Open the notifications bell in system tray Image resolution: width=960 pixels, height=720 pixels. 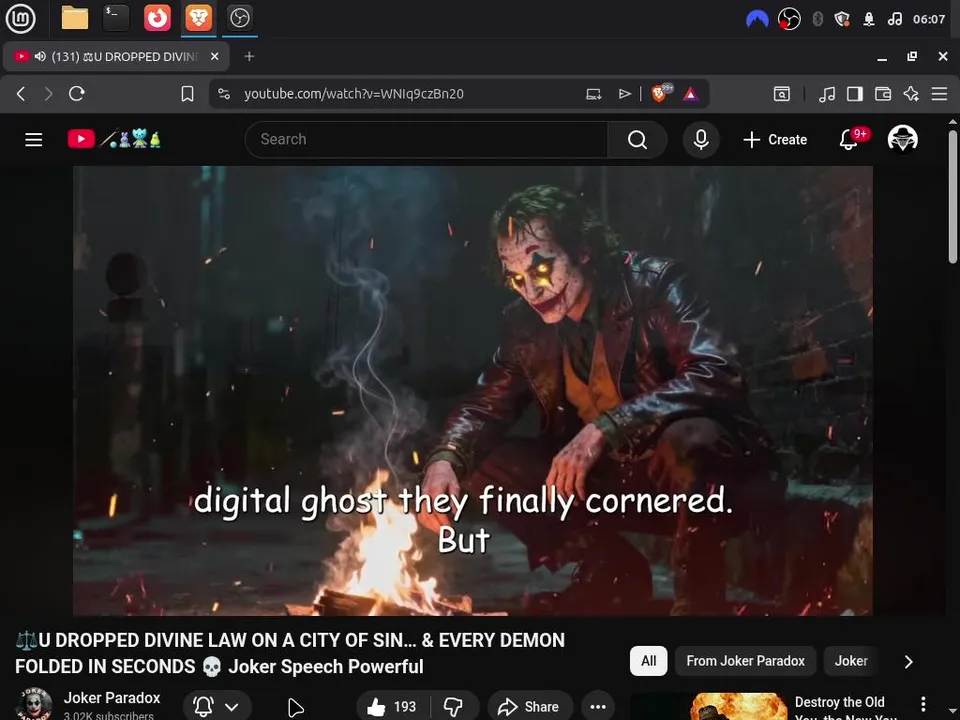[x=868, y=20]
